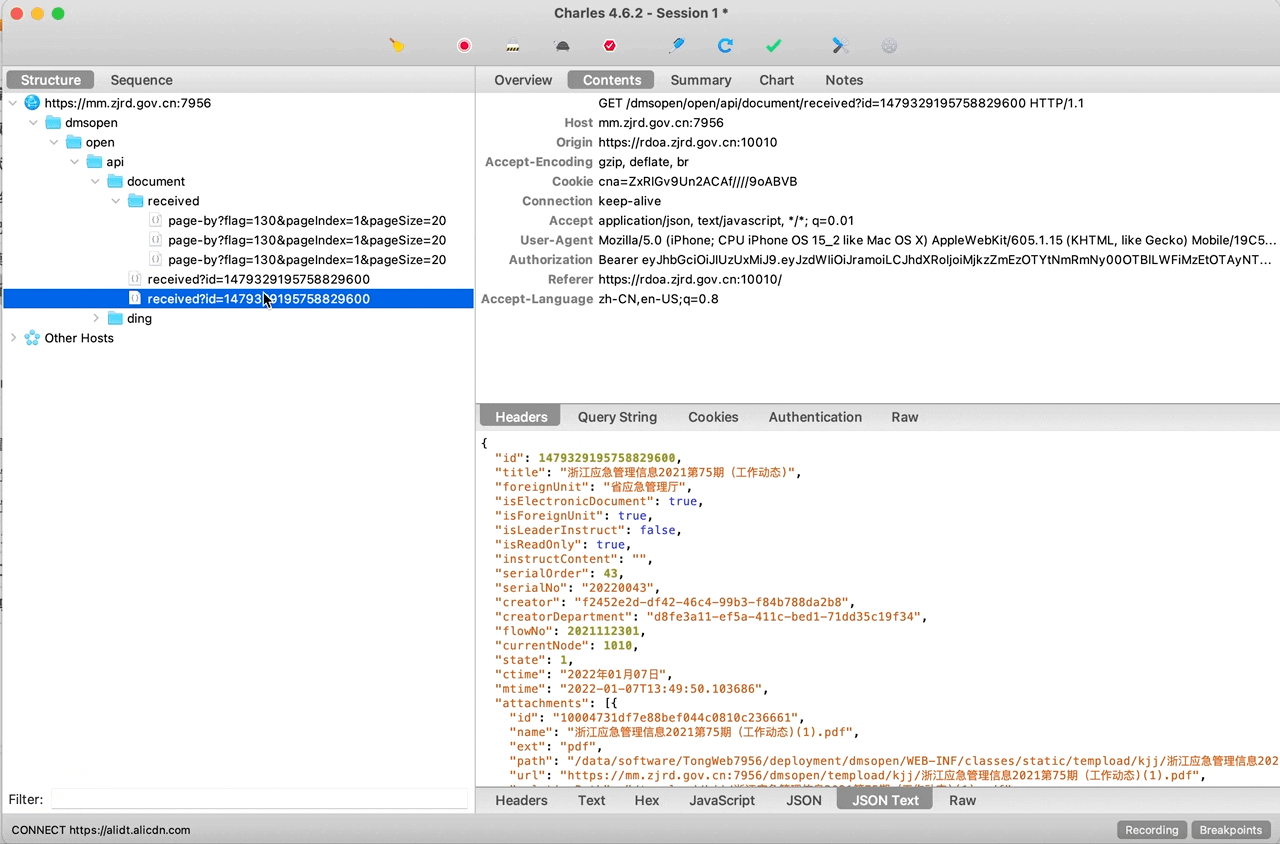This screenshot has width=1280, height=844.
Task: Click the blue Repeat arrow icon
Action: (725, 45)
